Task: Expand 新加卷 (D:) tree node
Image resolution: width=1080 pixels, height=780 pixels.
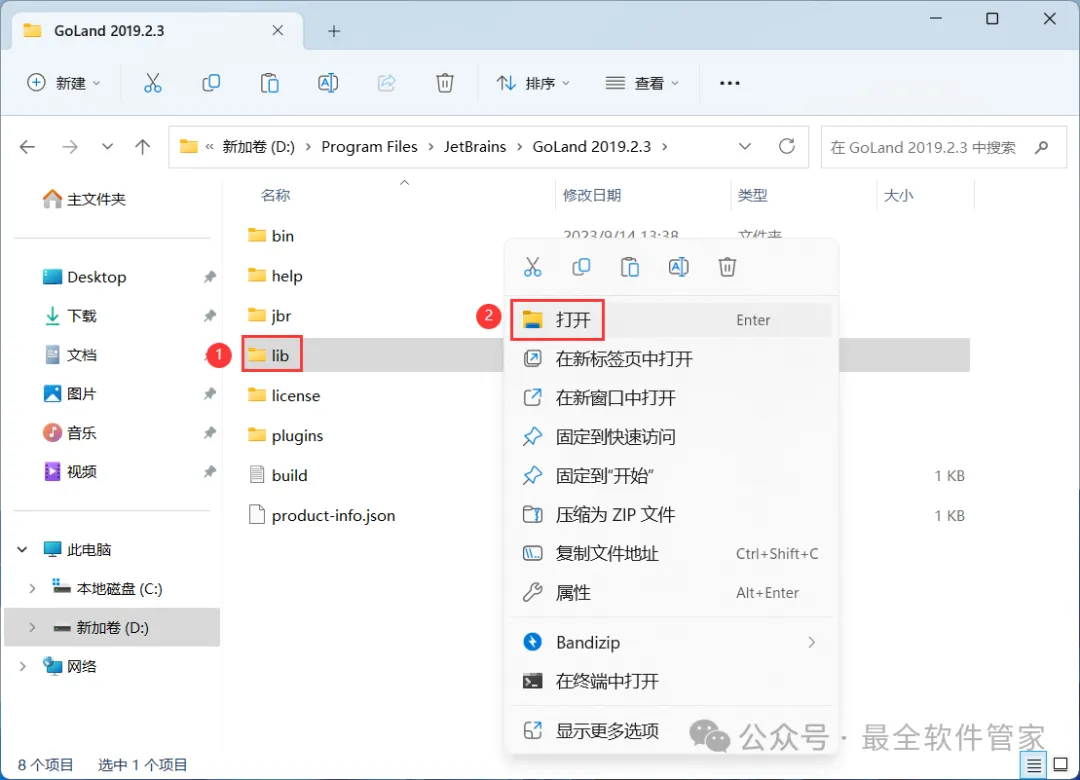Action: click(32, 628)
